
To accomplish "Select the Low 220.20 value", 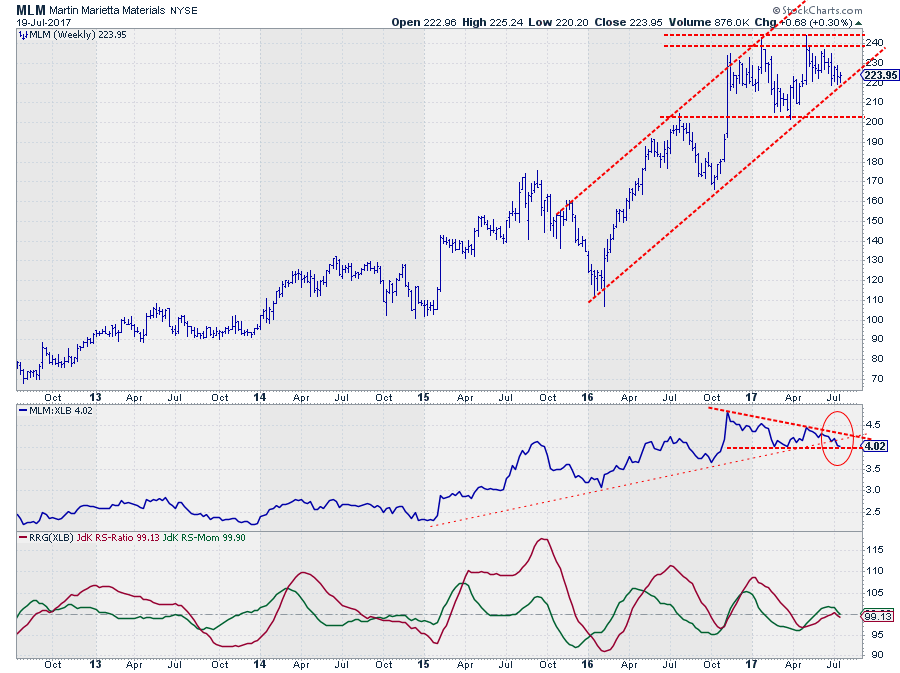I will tap(558, 22).
